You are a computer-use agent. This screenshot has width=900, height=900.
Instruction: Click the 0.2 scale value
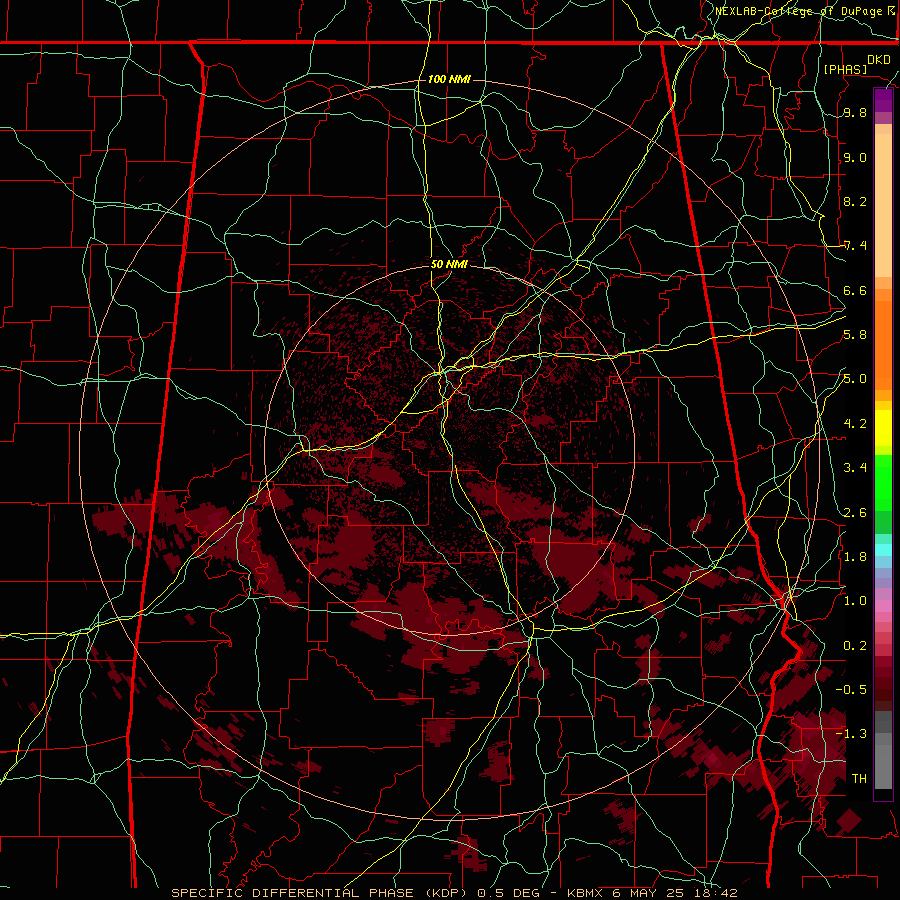coord(855,645)
